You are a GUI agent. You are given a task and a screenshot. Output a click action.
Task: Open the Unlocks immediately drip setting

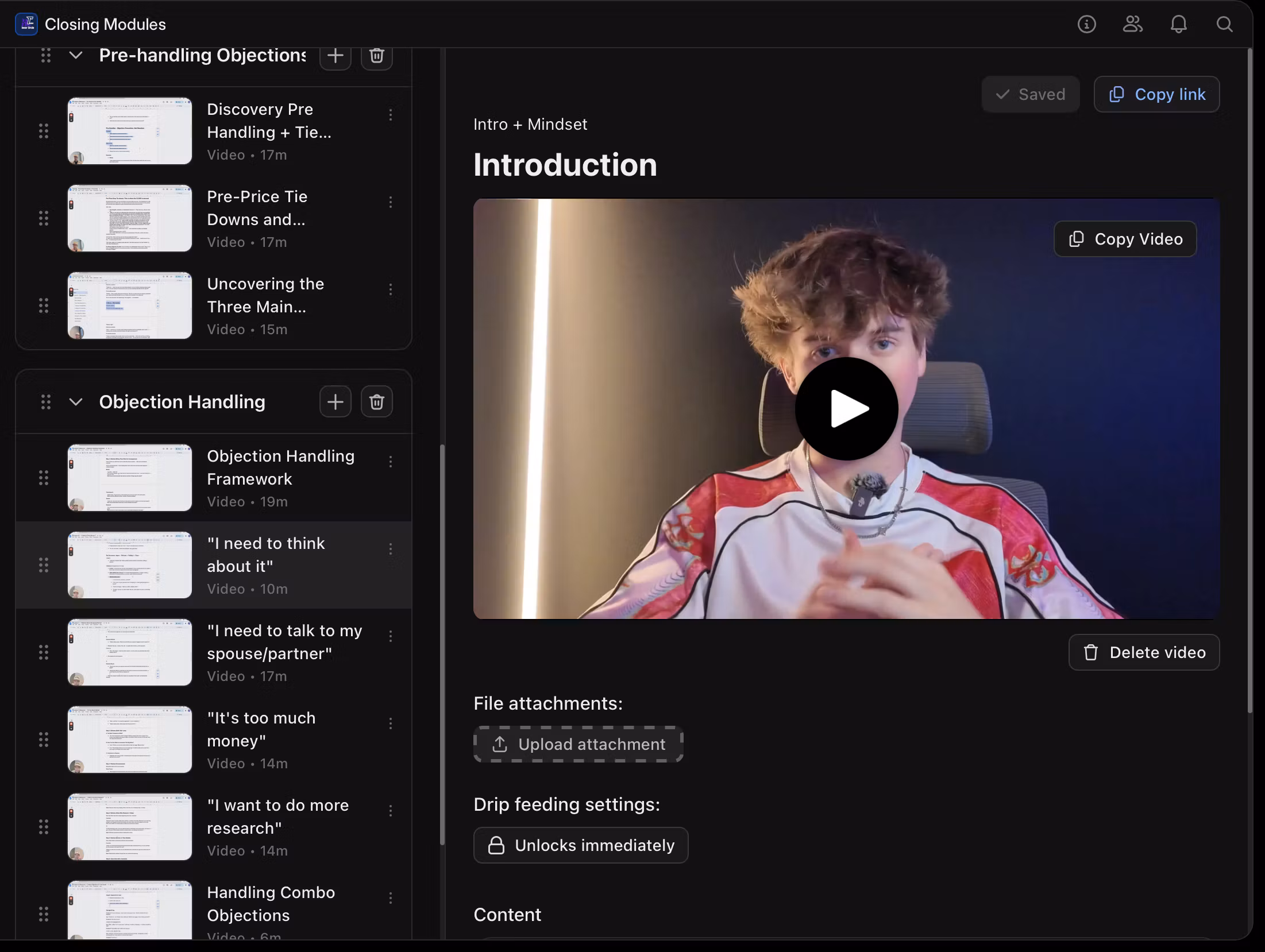[580, 845]
